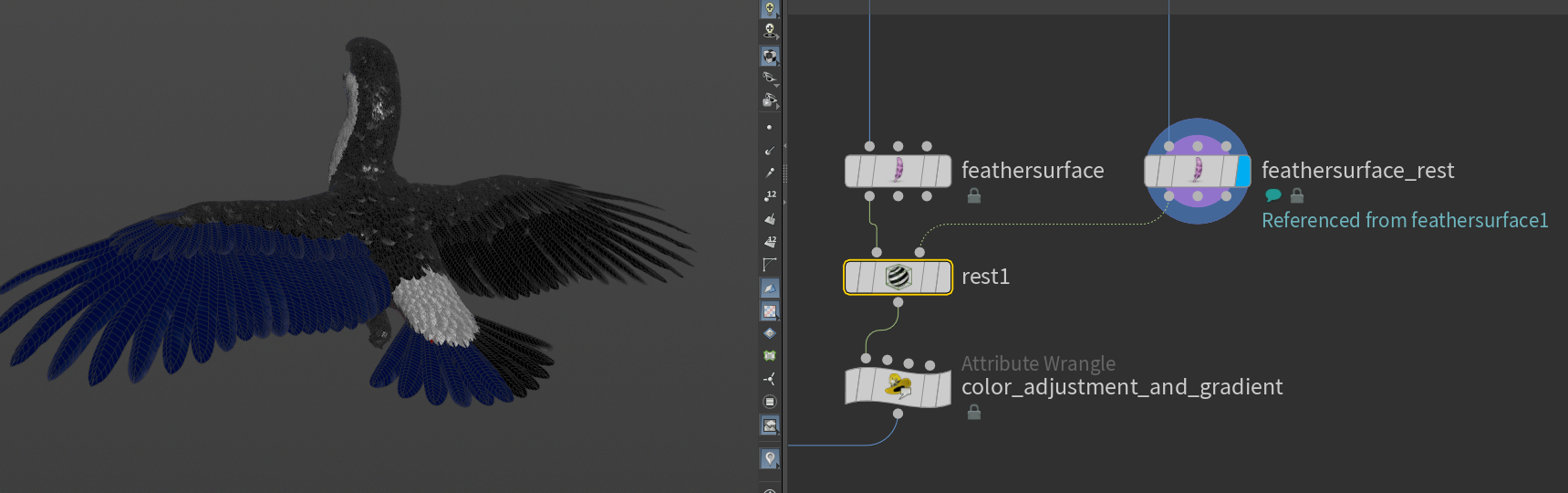Toggle the blue display flag on feathersurface_rest
The image size is (1568, 493).
[x=1243, y=171]
